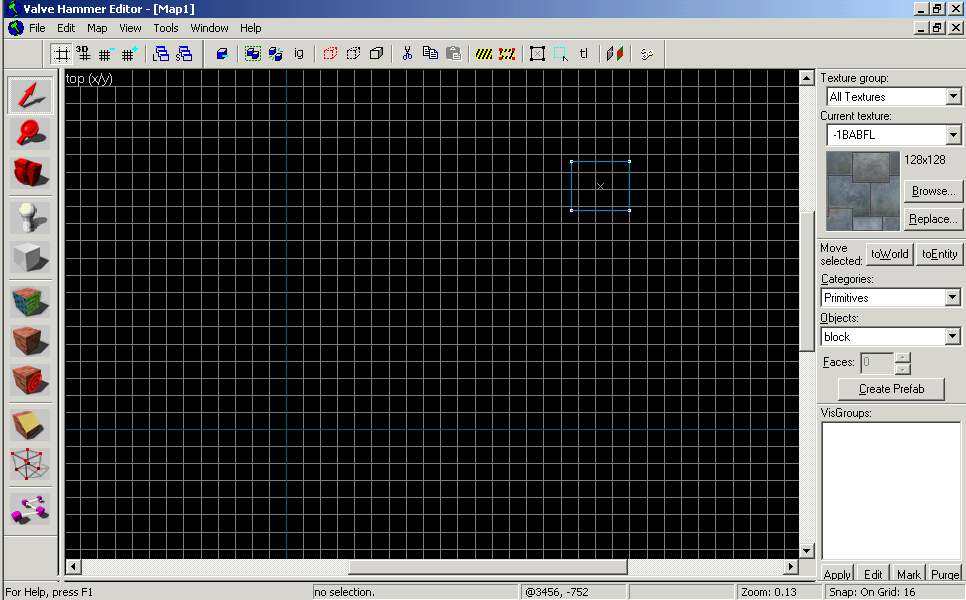Click the Texture alignment red-green icon
Image resolution: width=966 pixels, height=600 pixels.
(615, 54)
